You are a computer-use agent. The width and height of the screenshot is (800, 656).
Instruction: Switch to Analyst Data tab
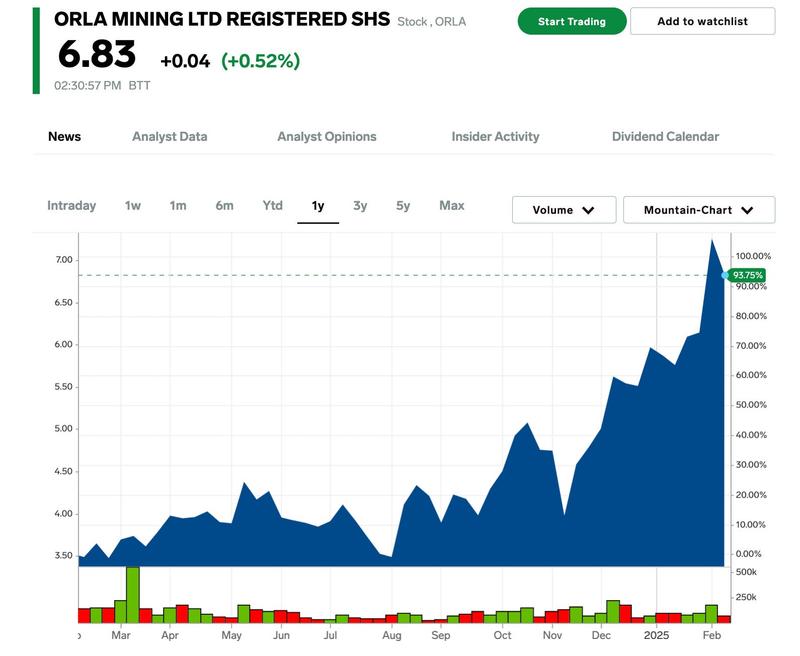pyautogui.click(x=169, y=136)
